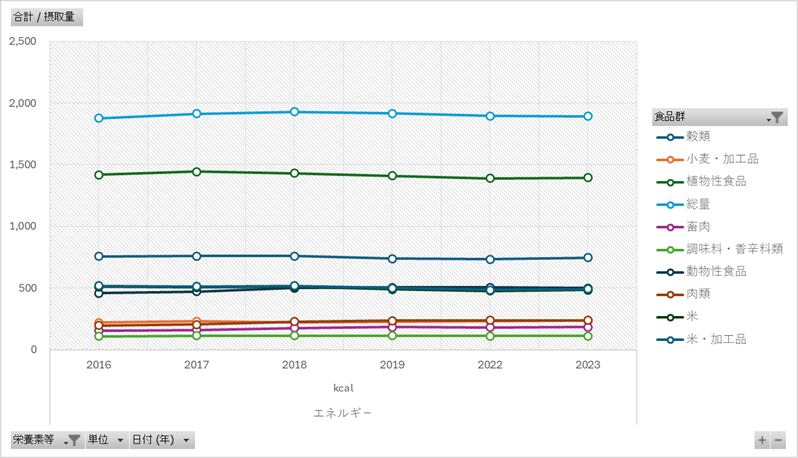Click the 植物性食品 data point for 2017
798x458 pixels.
click(x=196, y=171)
